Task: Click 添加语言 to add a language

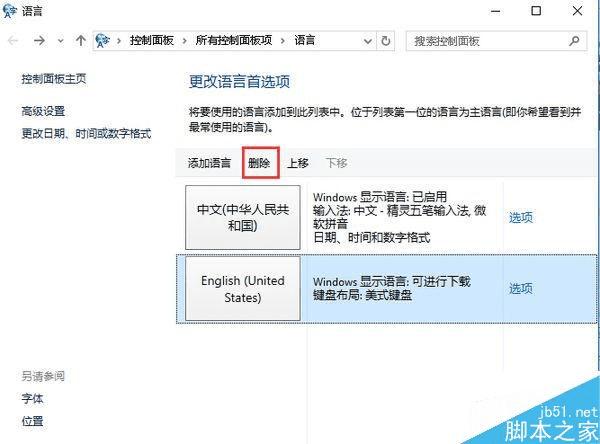Action: 209,163
